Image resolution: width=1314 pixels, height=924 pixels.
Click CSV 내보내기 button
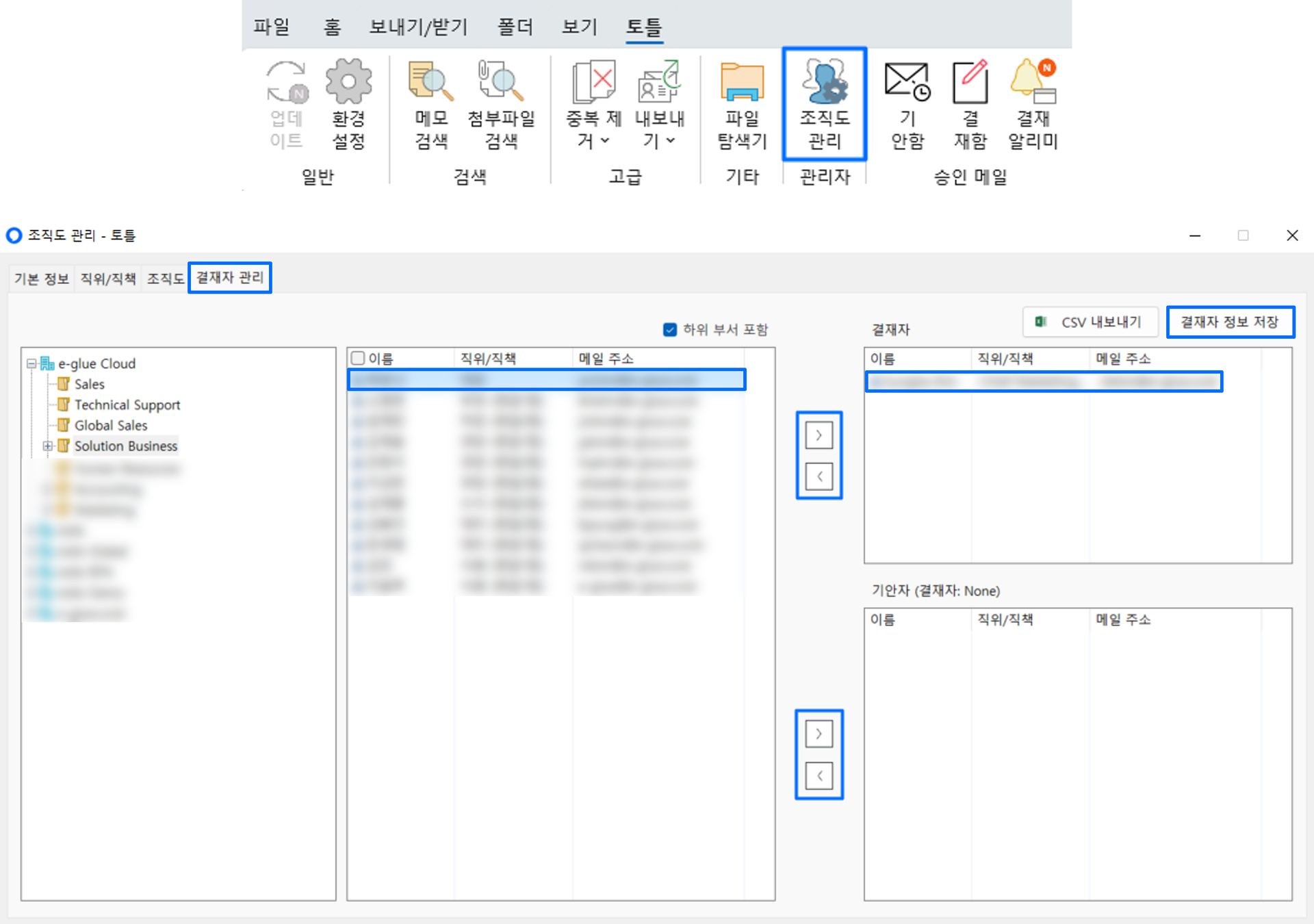1090,322
